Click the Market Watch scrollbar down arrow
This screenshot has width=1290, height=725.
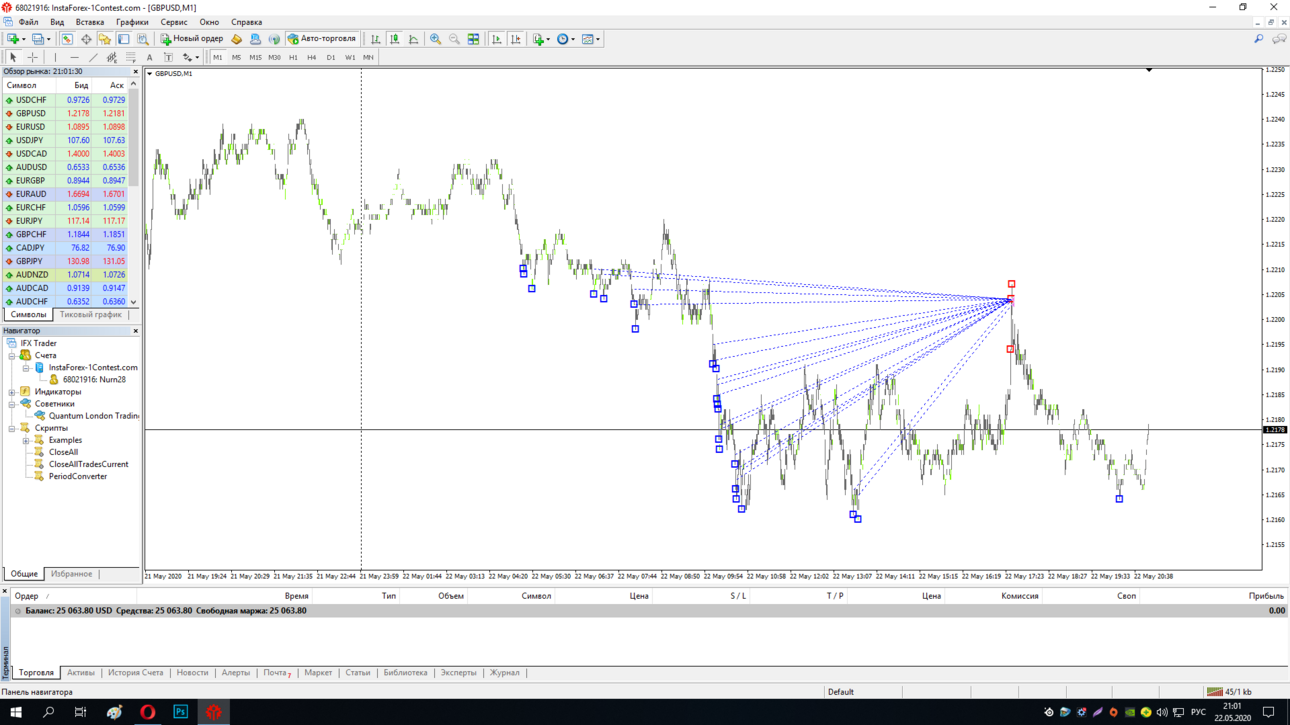[x=133, y=302]
